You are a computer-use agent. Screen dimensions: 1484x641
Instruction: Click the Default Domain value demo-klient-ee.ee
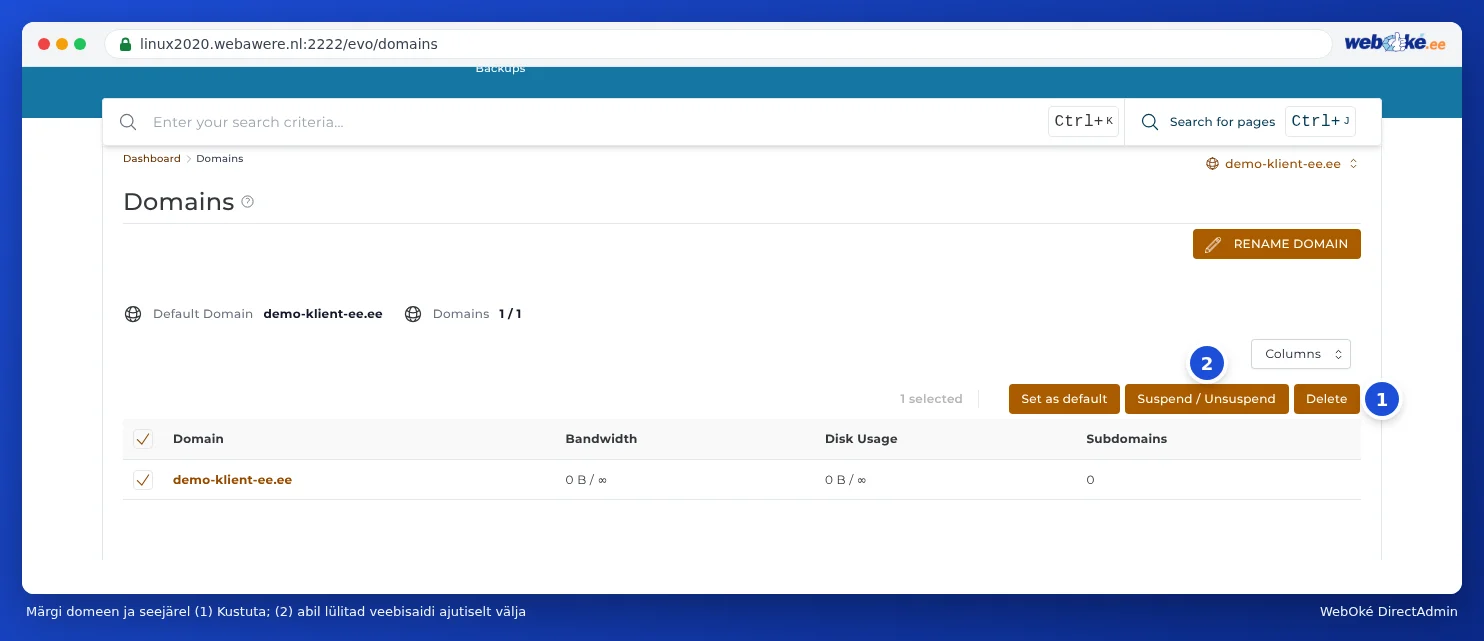(x=323, y=314)
